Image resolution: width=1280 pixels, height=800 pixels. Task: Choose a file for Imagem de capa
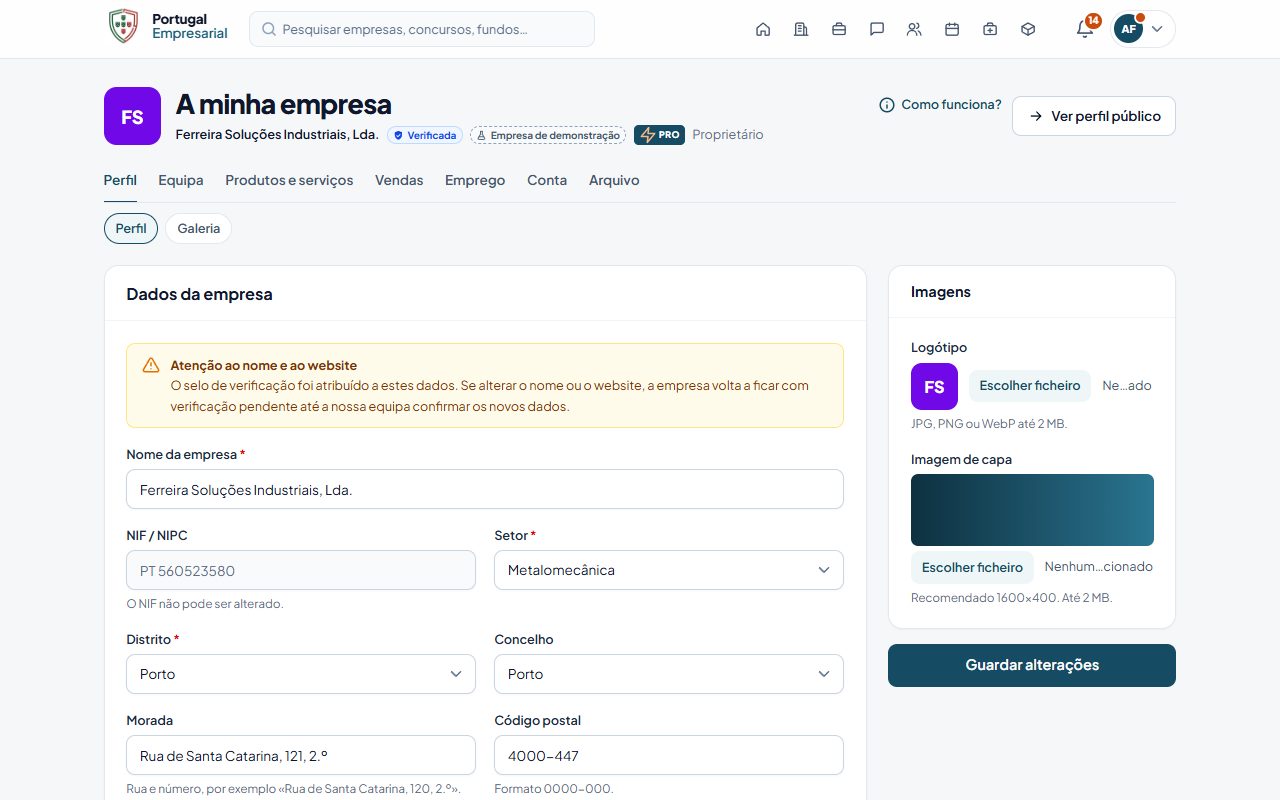[x=972, y=567]
